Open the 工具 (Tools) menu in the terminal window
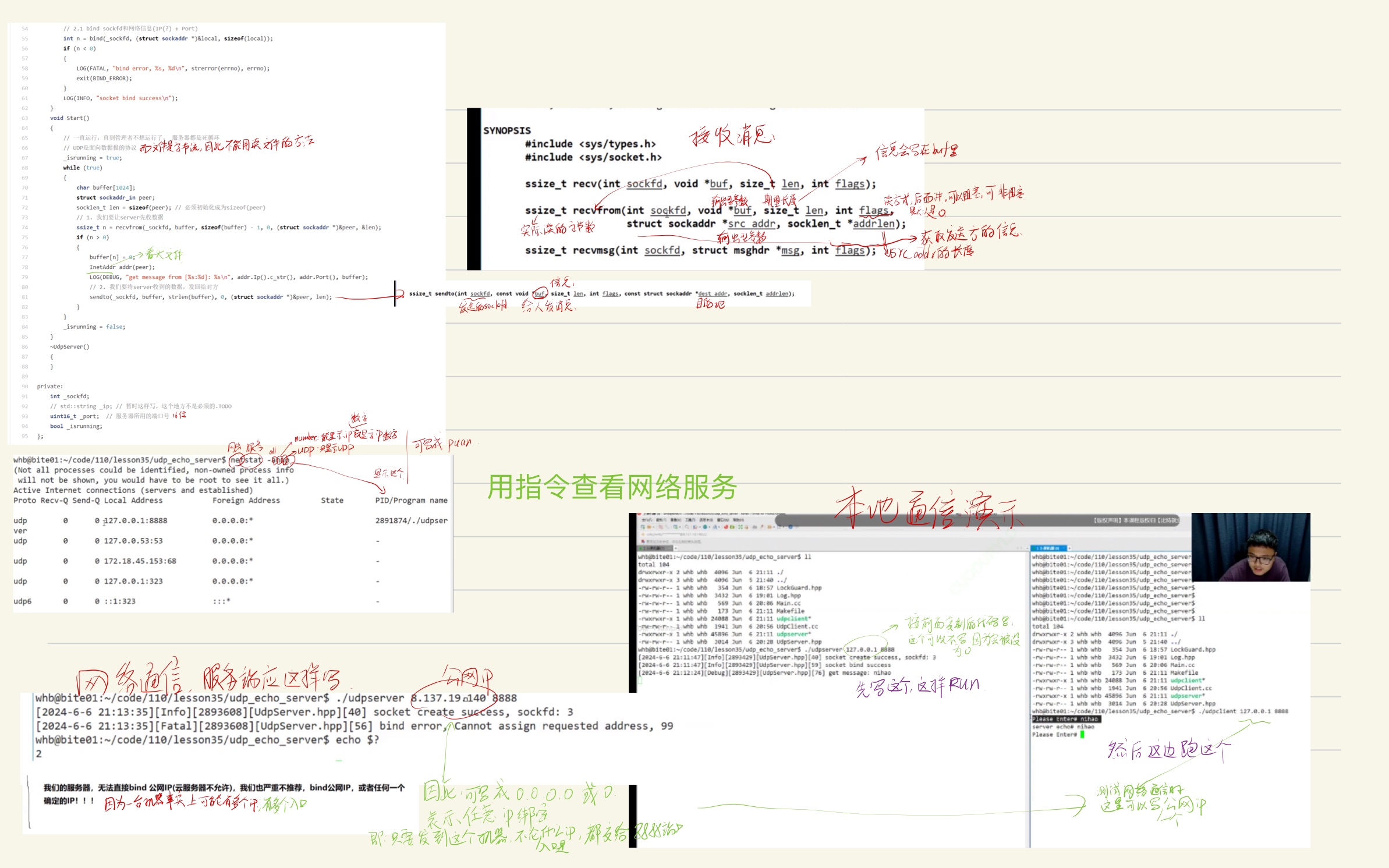This screenshot has width=1389, height=868. 690,520
